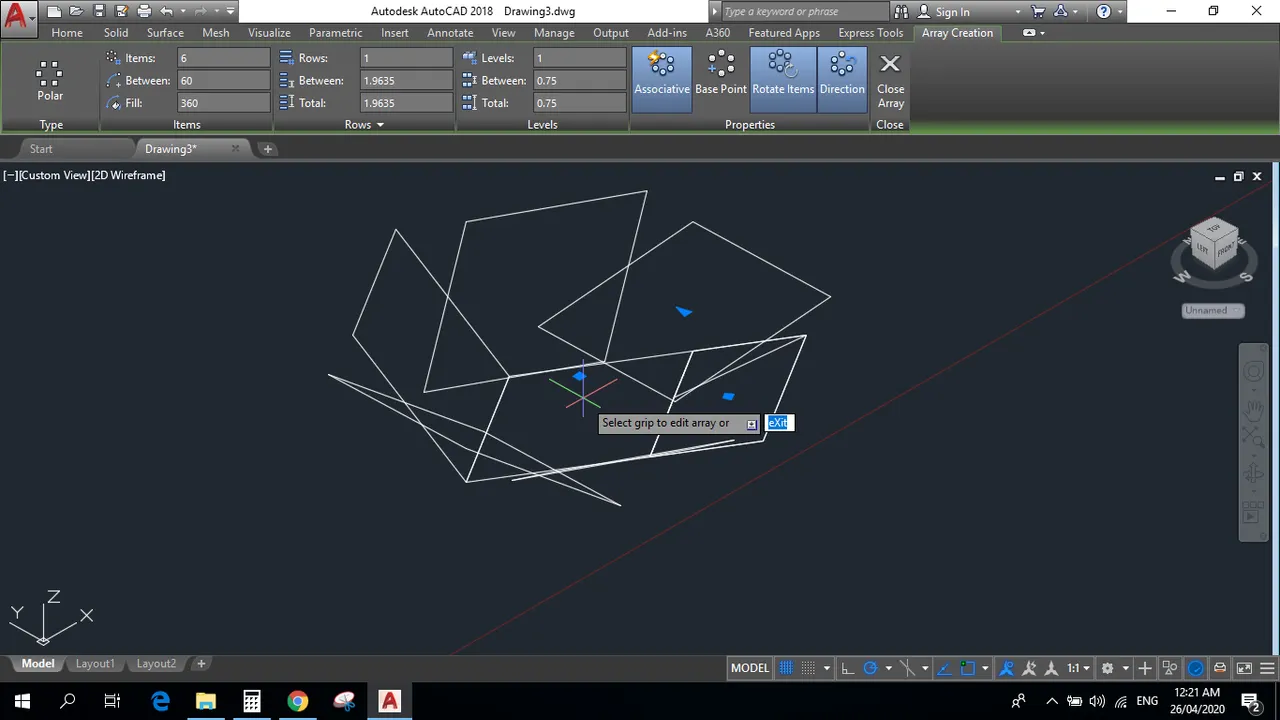Click the MODEL space button in status bar
This screenshot has height=720, width=1280.
click(750, 668)
